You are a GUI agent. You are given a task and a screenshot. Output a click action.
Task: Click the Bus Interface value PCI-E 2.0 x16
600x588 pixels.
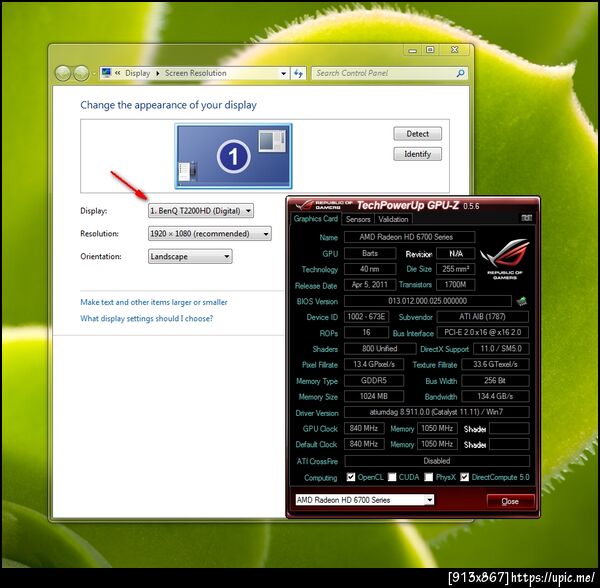[x=483, y=332]
